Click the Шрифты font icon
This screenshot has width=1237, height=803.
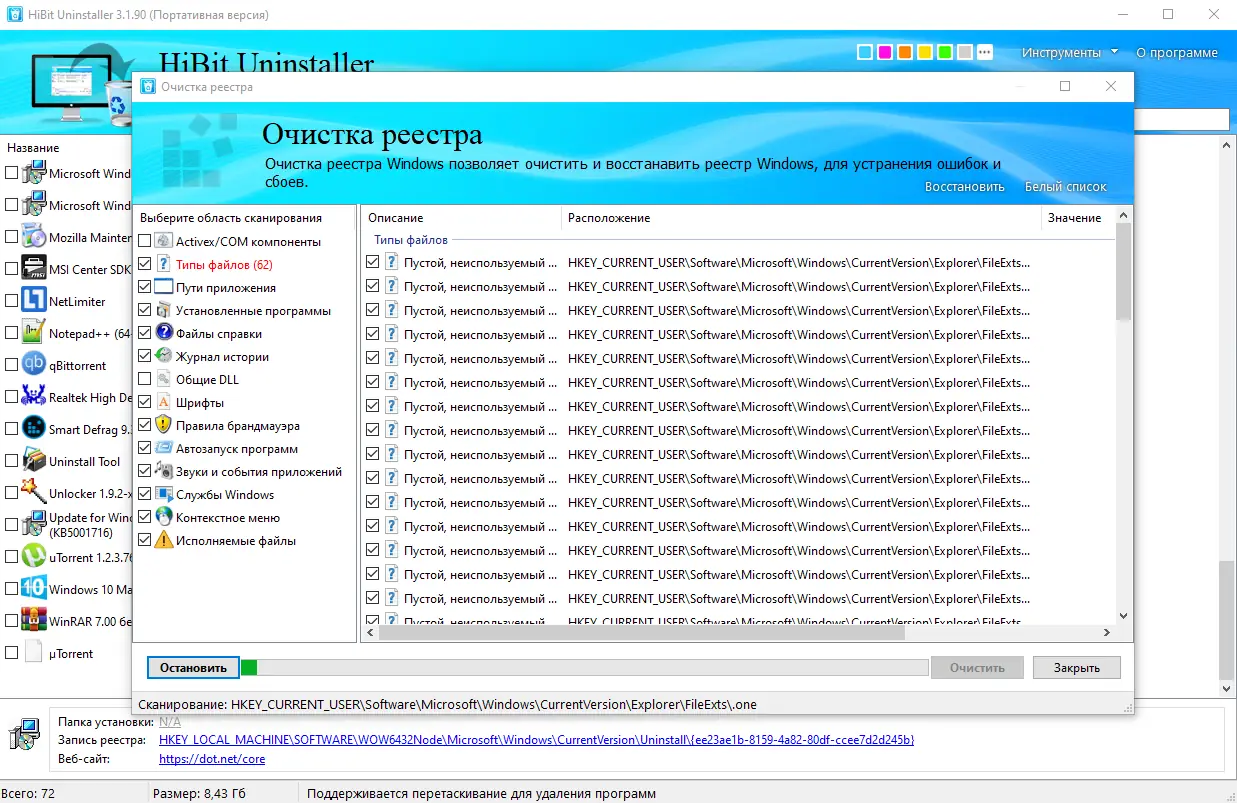(x=164, y=403)
